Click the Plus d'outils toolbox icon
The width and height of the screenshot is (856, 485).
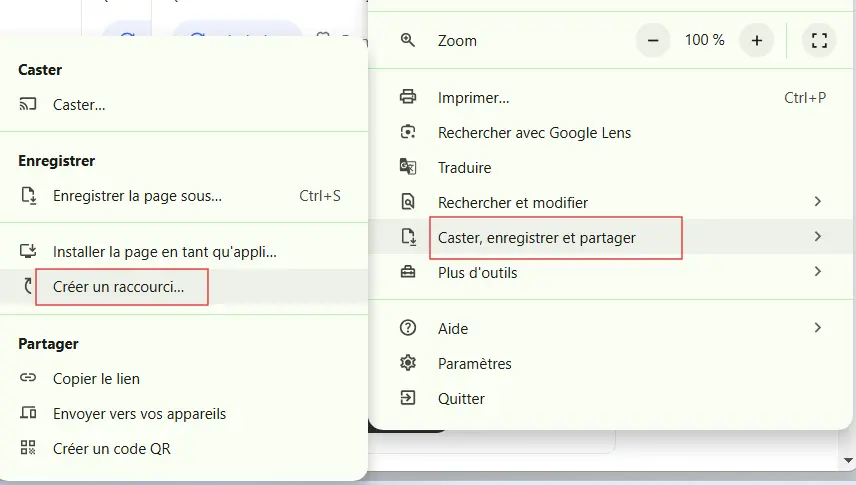pyautogui.click(x=408, y=272)
